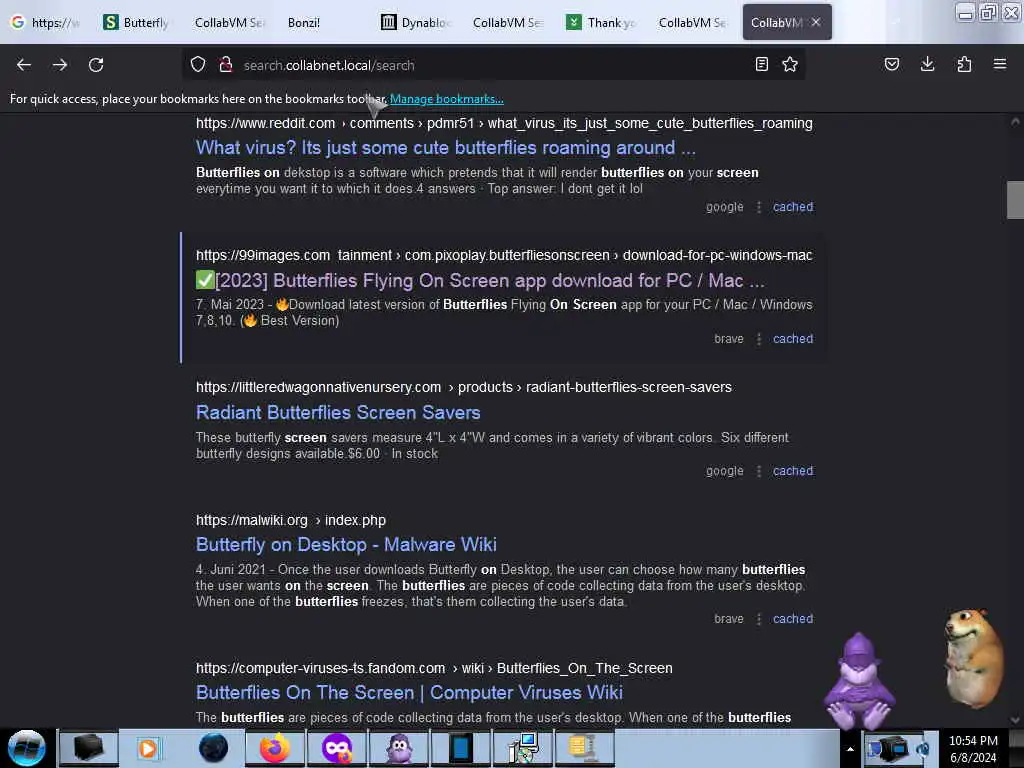Click the scrollbar up arrow

(x=1015, y=121)
